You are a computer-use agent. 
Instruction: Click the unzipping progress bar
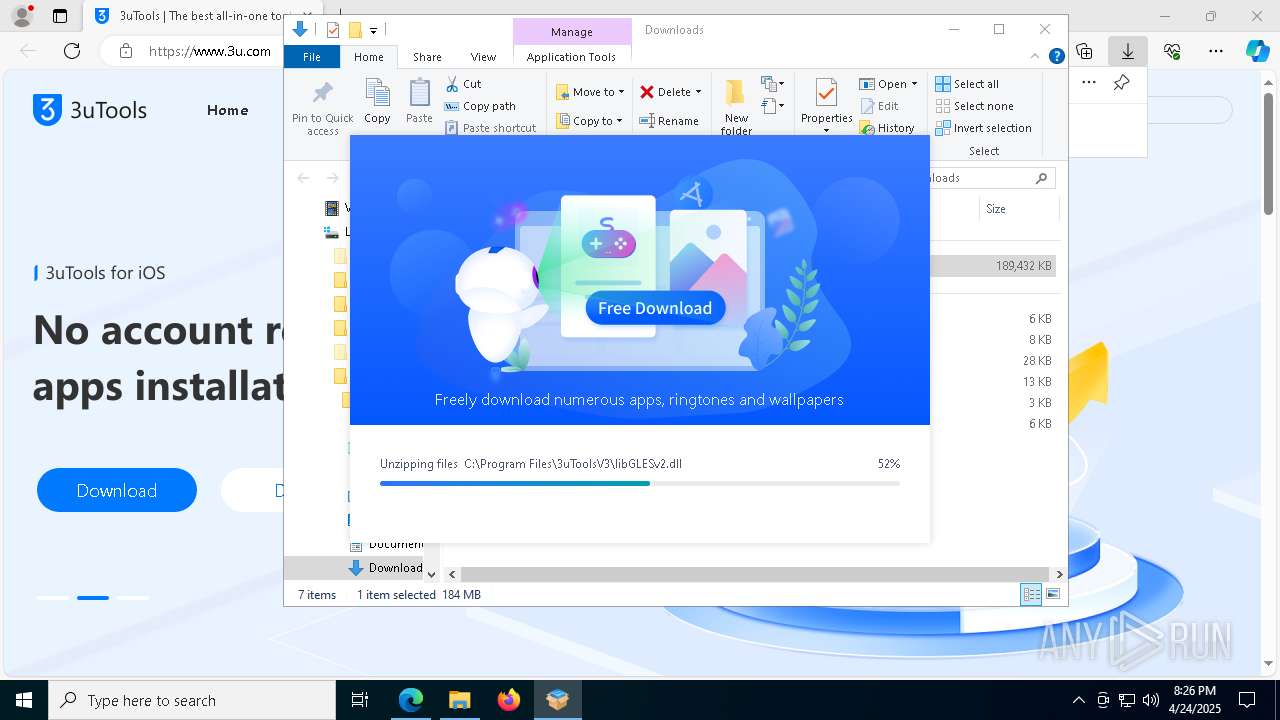pos(640,483)
